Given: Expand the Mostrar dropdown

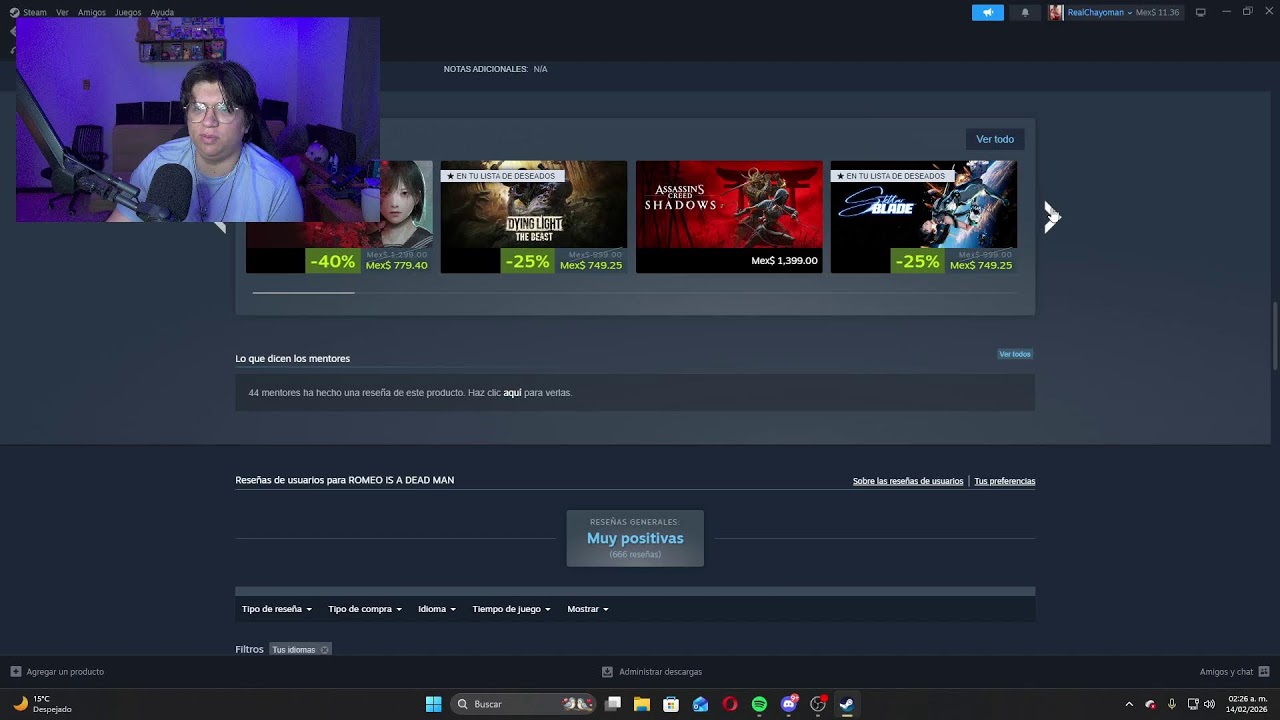Looking at the screenshot, I should pyautogui.click(x=588, y=609).
